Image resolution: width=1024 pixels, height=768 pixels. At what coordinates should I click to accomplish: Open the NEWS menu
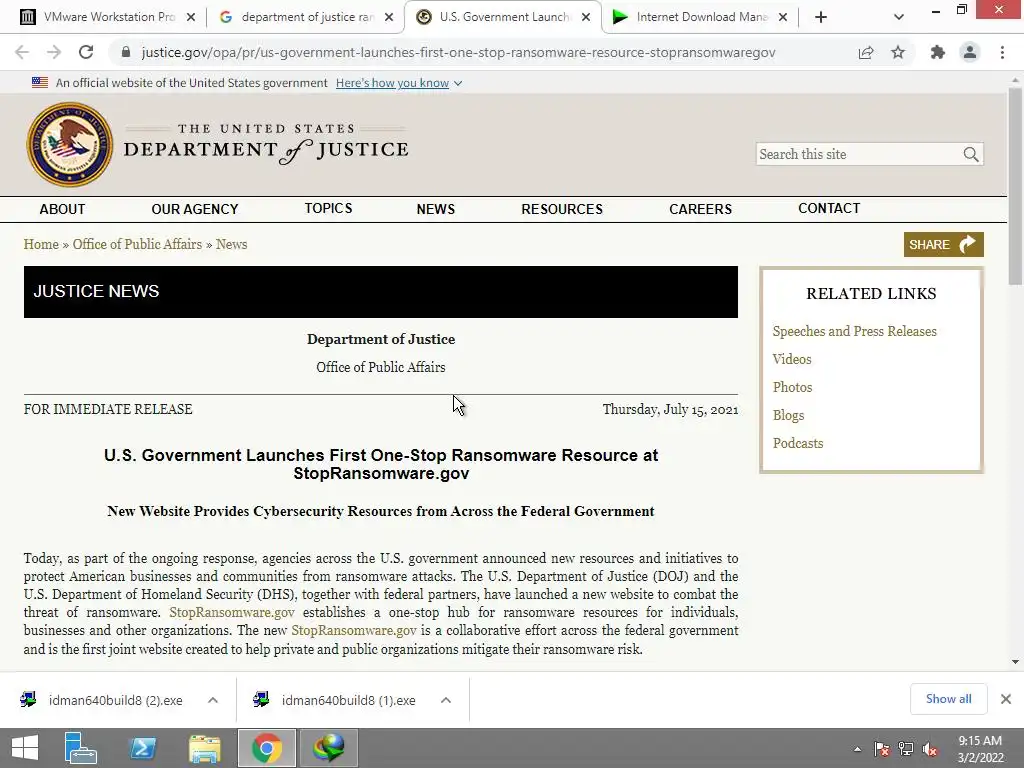[436, 209]
